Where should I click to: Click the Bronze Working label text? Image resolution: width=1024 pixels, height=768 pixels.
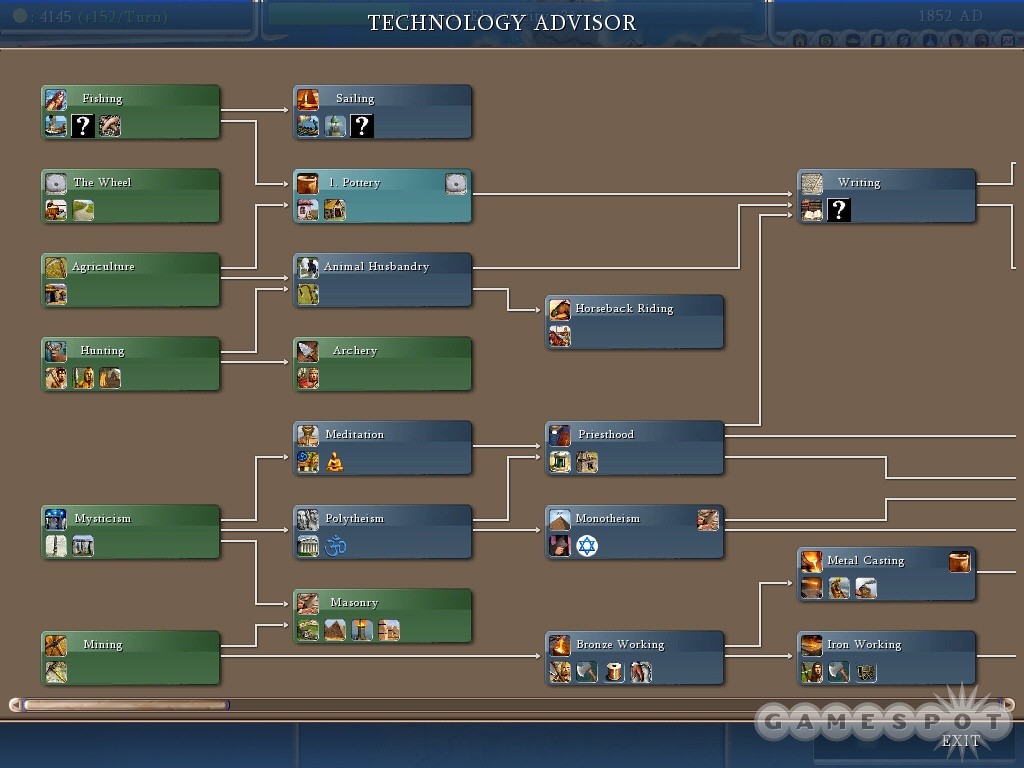click(x=620, y=645)
